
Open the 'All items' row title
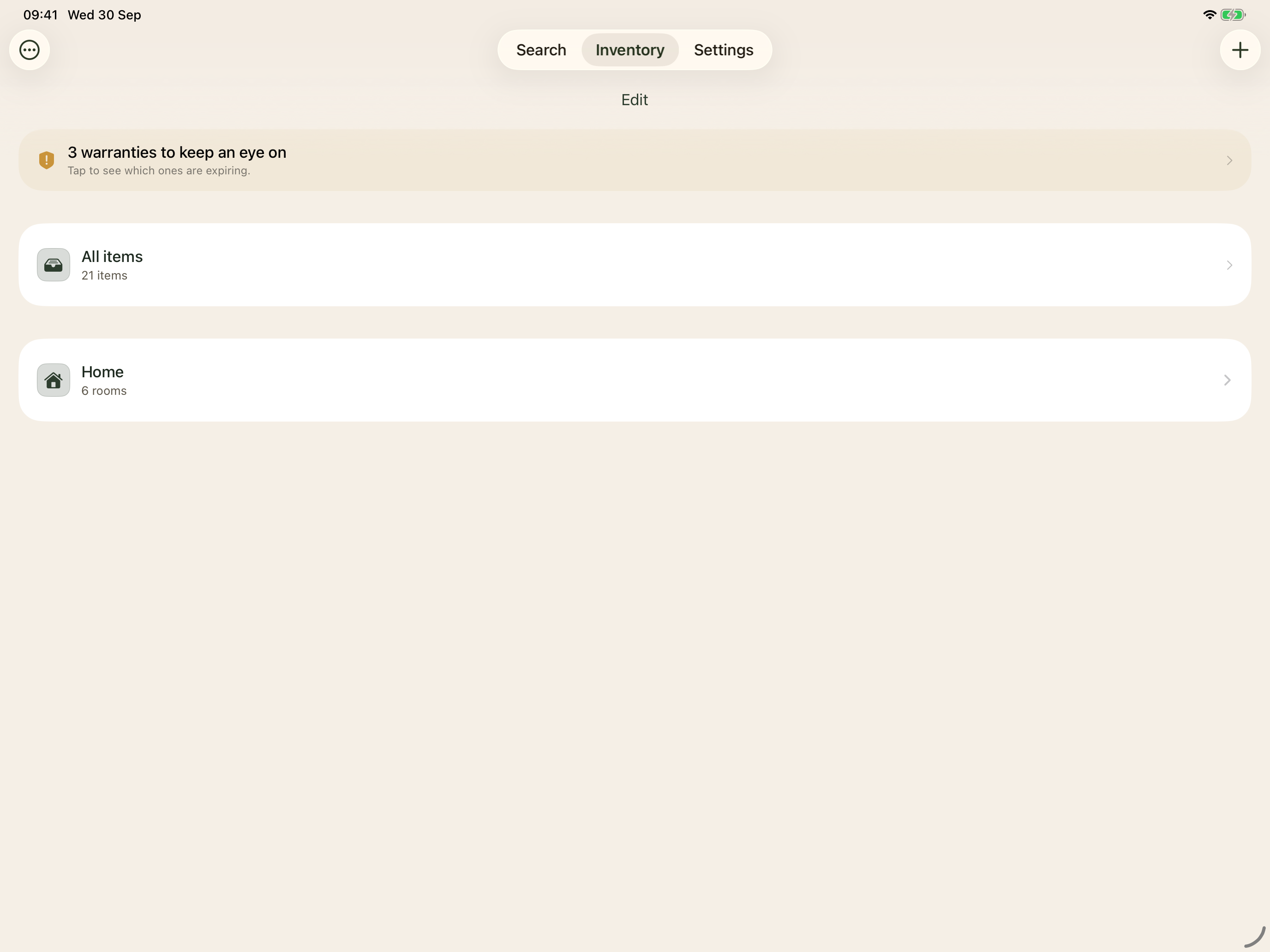pos(112,256)
